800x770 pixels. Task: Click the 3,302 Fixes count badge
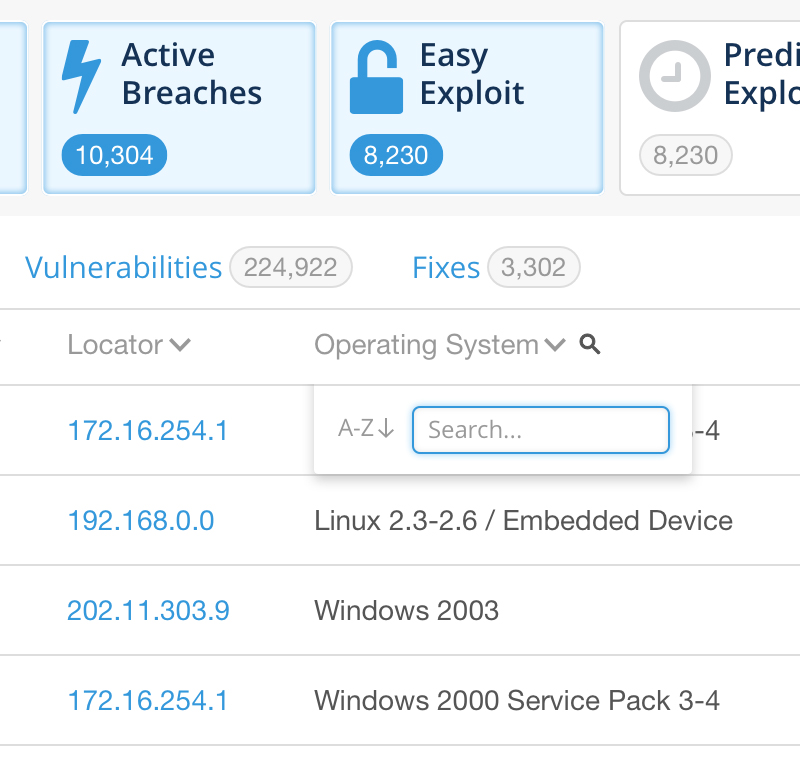(534, 267)
